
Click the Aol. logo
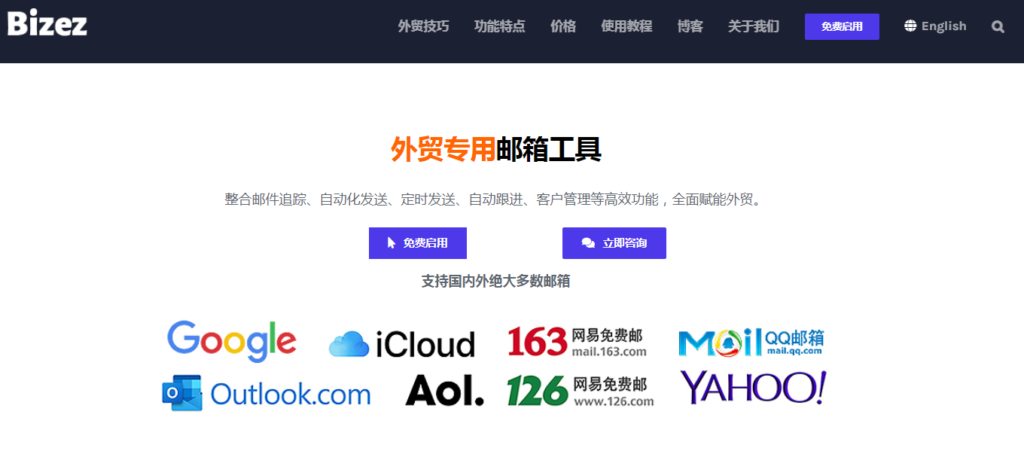445,390
